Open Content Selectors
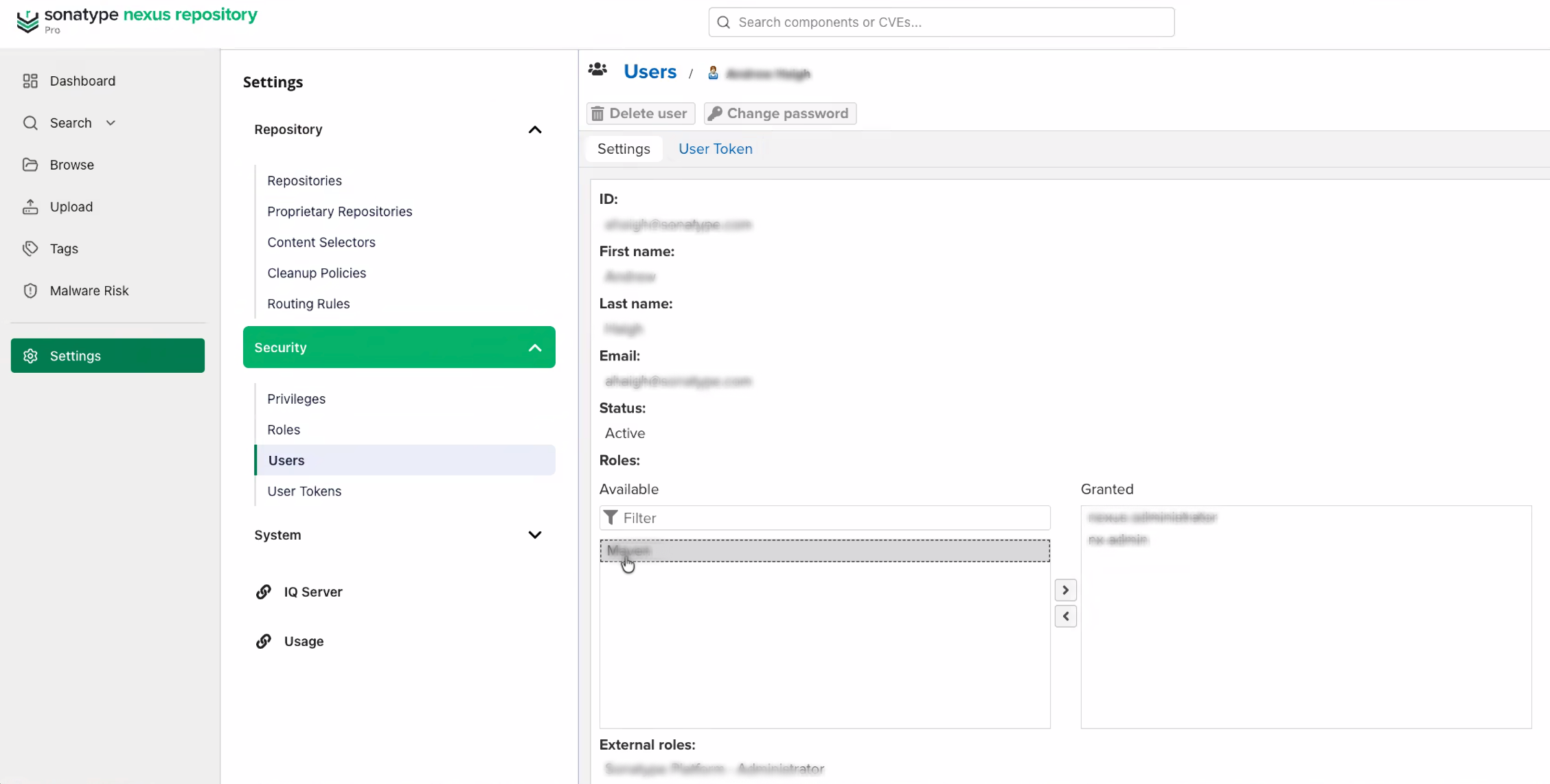The image size is (1550, 784). point(321,242)
